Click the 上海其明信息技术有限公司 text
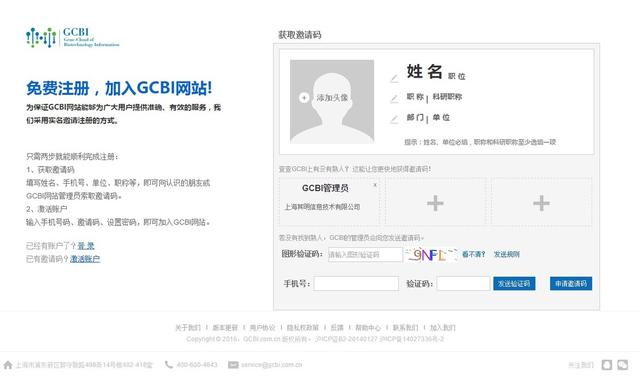 [322, 207]
